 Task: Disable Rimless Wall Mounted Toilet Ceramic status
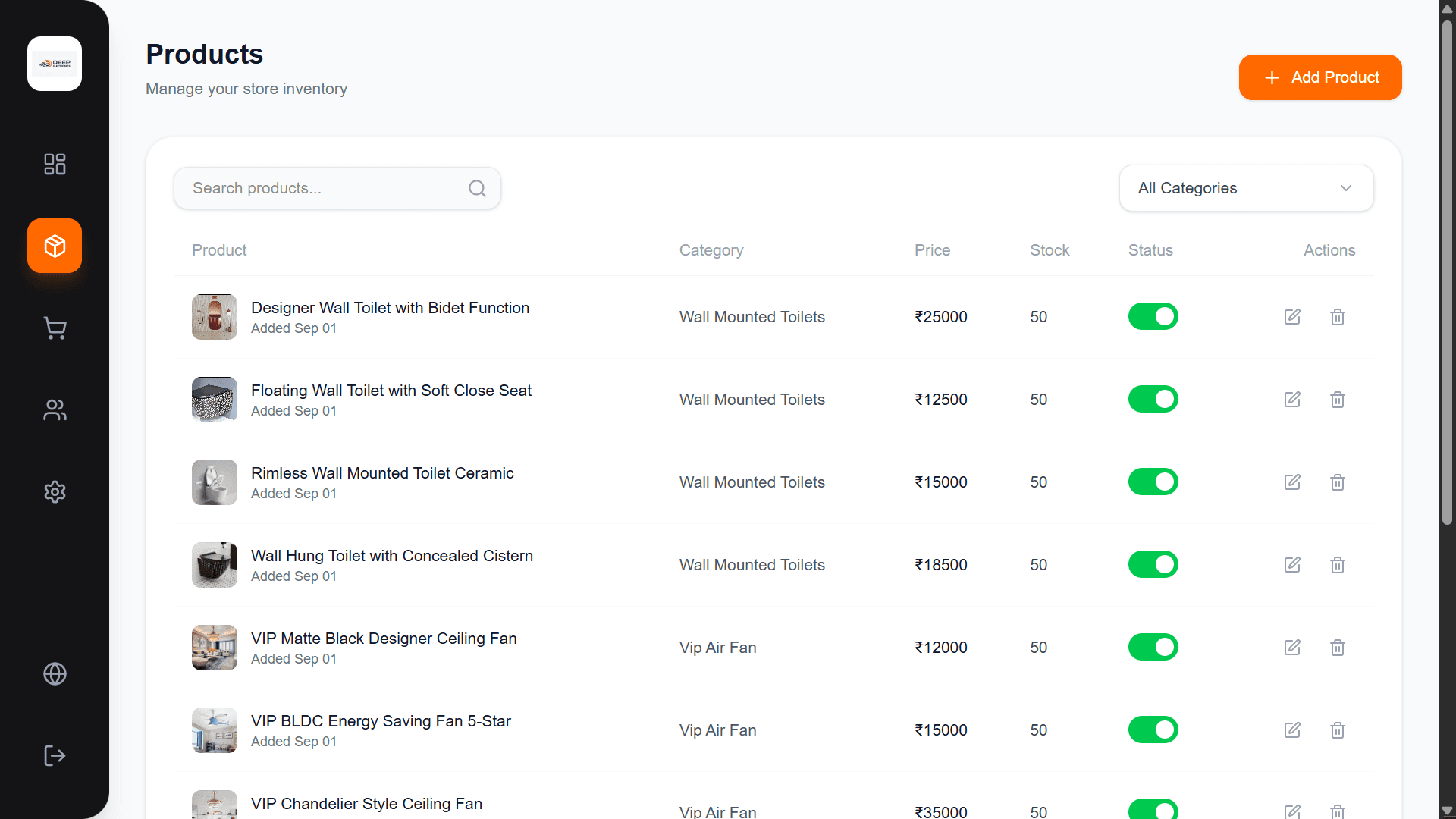pyautogui.click(x=1153, y=482)
